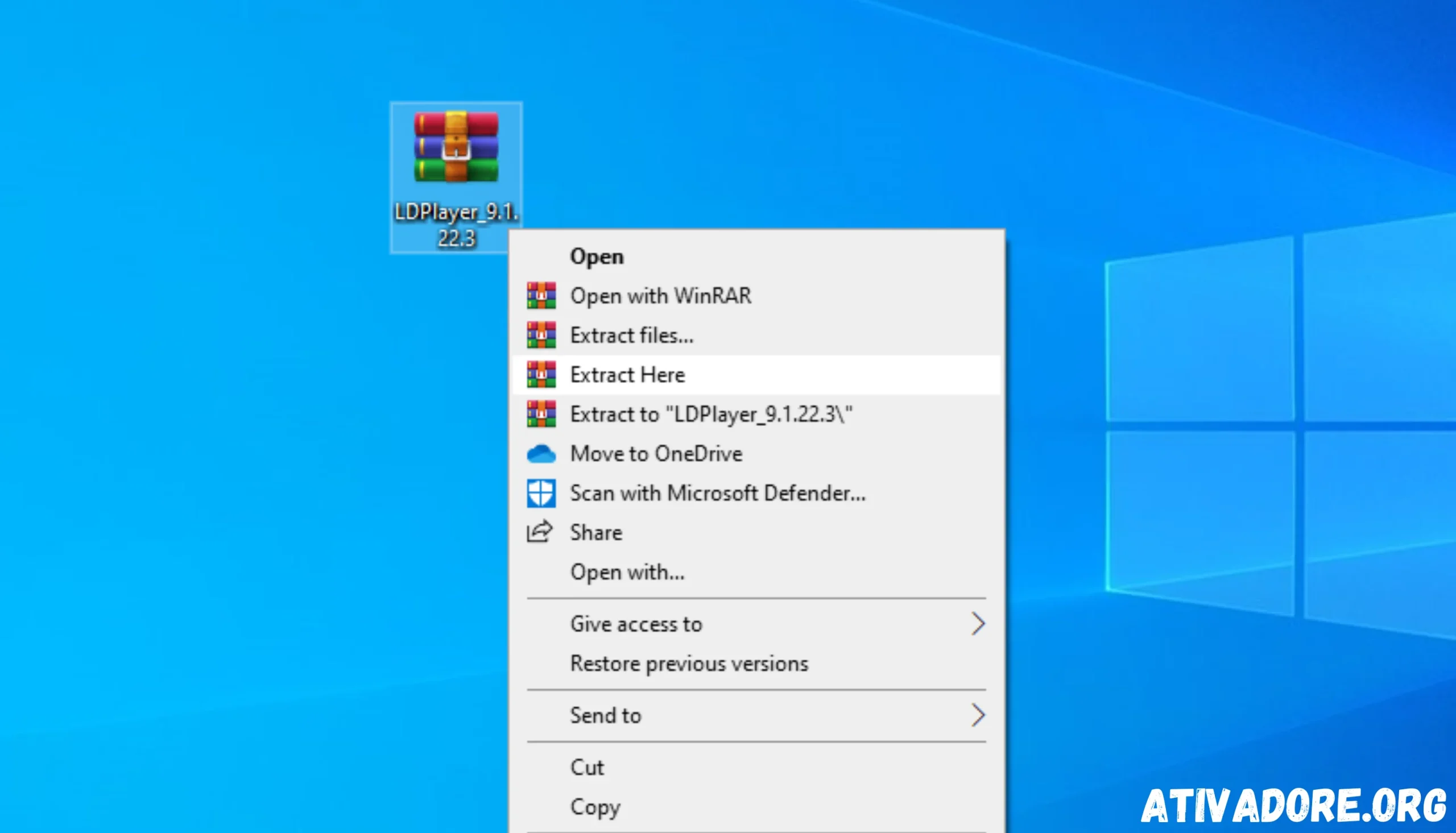This screenshot has height=833, width=1456.
Task: Click the WinRAR icon beside Extract to LDPlayer_9.1.22.3\
Action: tap(541, 413)
